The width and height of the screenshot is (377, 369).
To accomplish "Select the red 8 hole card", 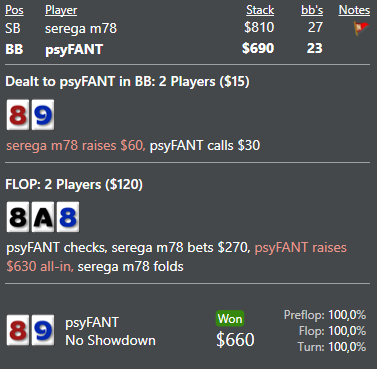I will pos(18,115).
